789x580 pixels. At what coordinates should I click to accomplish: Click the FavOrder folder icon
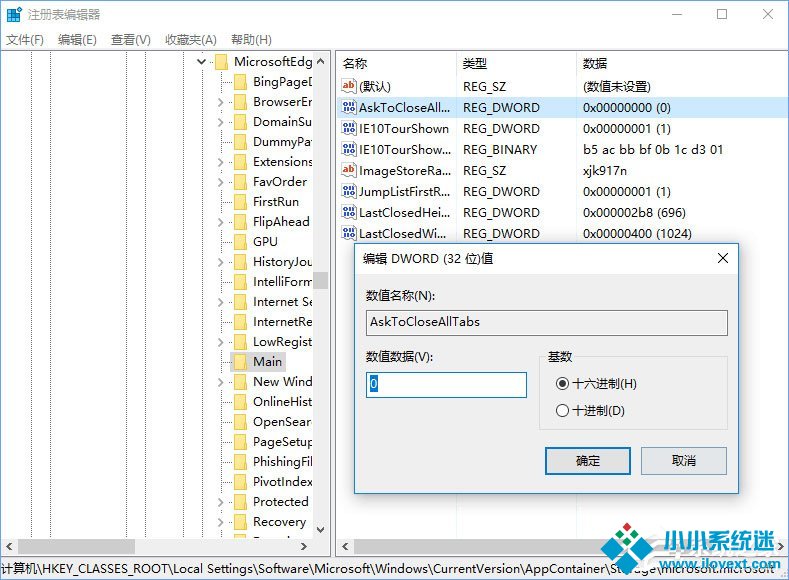pos(241,182)
